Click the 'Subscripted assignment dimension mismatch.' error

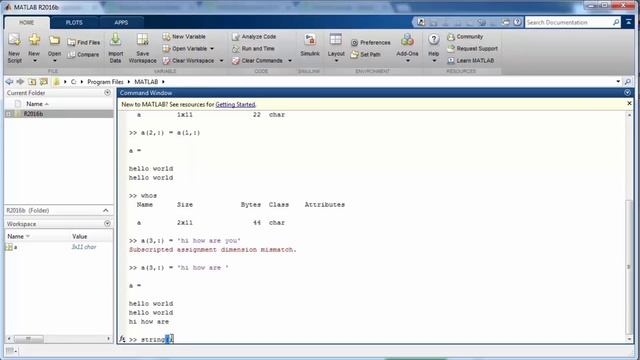pyautogui.click(x=213, y=250)
